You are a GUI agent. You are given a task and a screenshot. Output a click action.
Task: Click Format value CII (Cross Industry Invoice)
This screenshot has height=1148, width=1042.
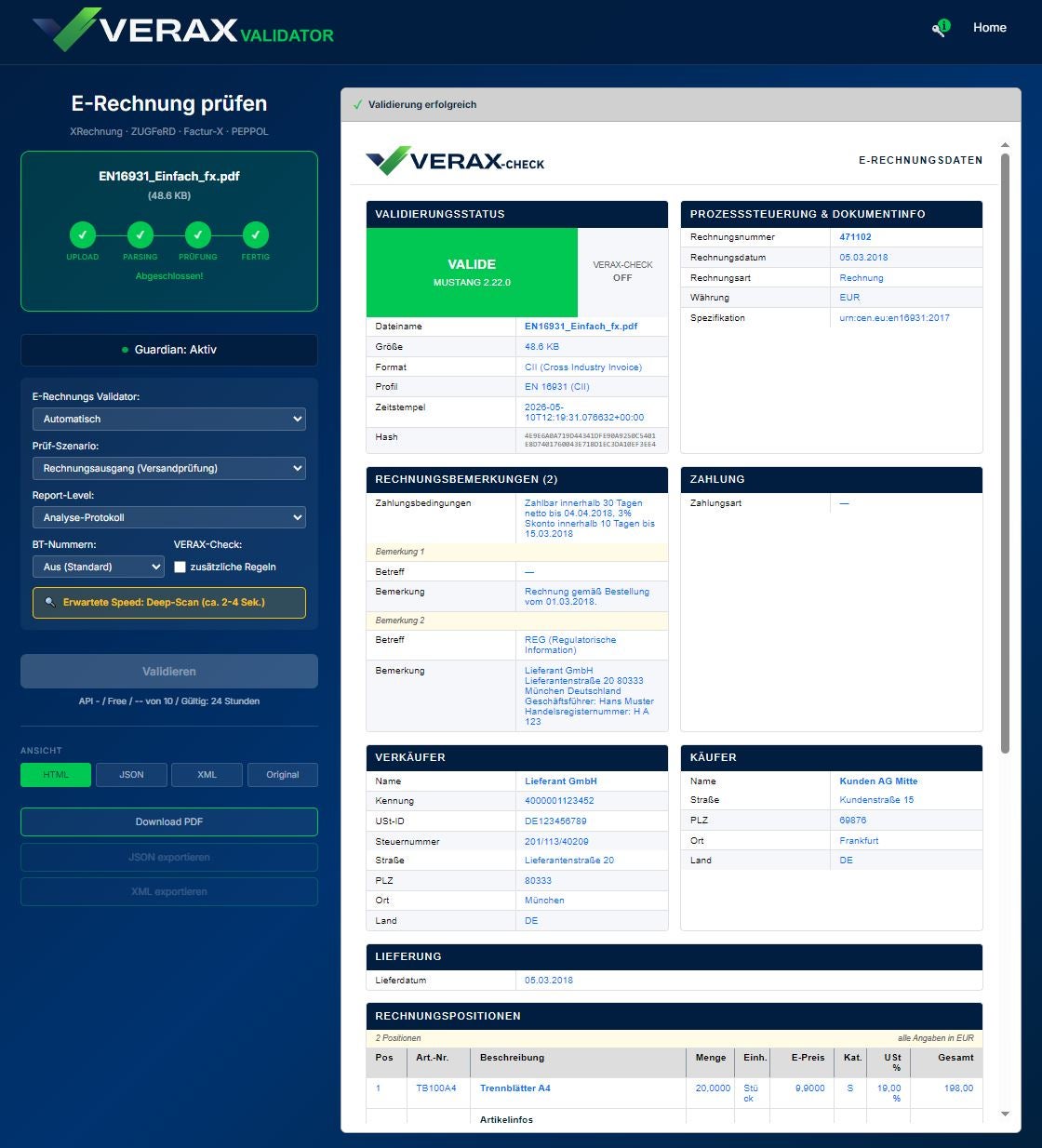582,367
